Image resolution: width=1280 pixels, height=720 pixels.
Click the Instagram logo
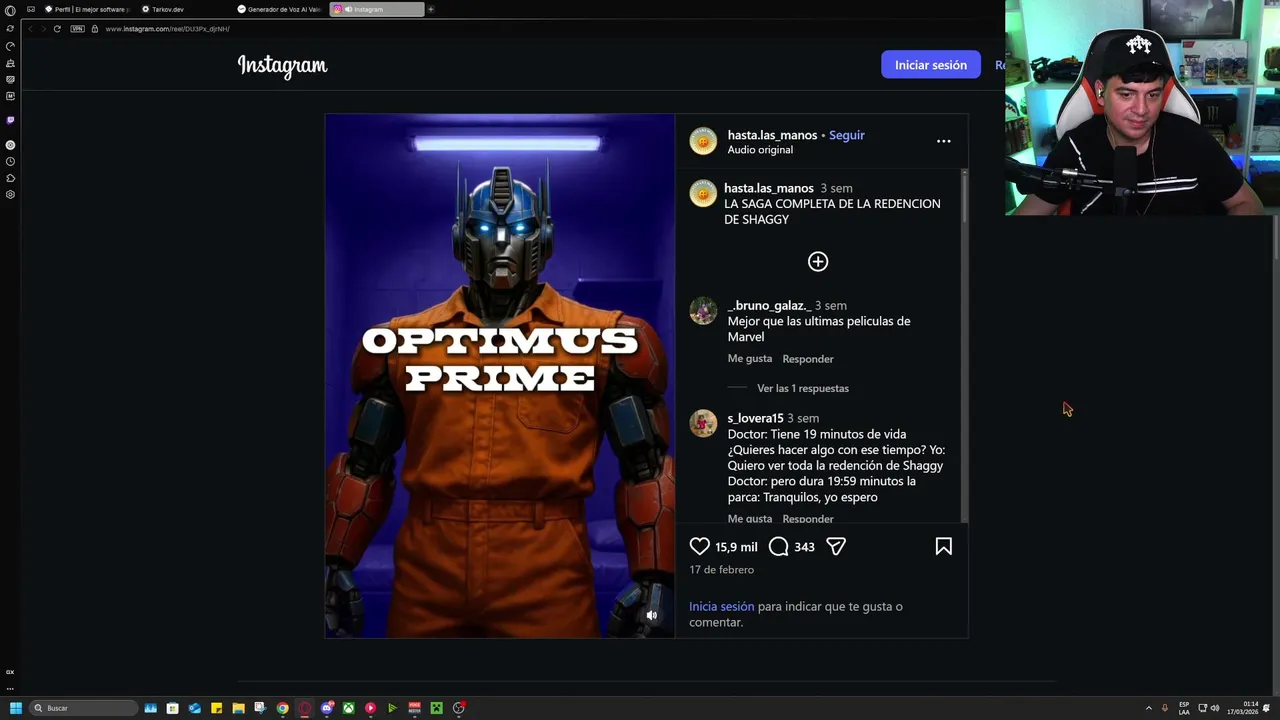point(282,65)
